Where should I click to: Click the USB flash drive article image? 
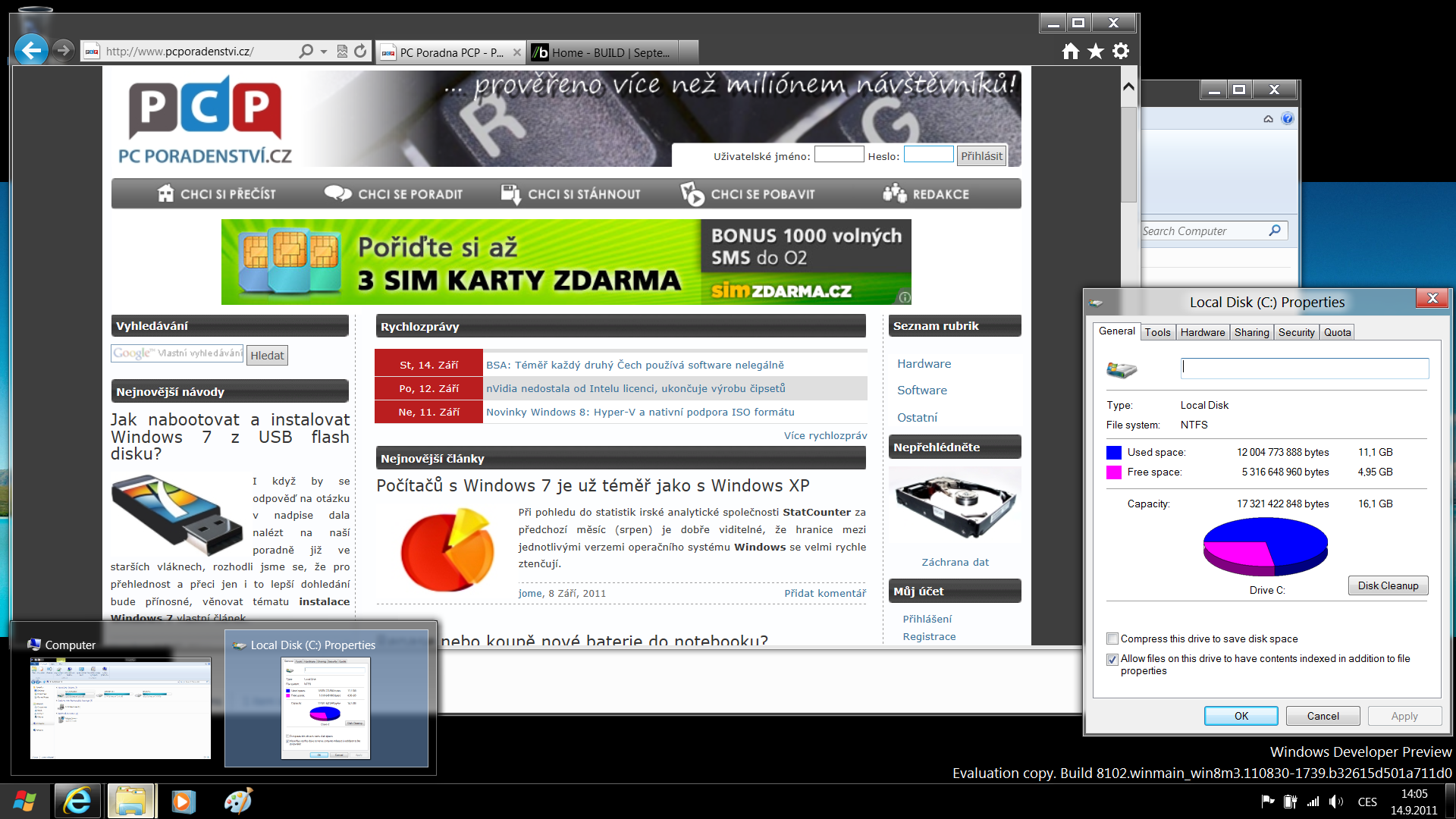click(x=177, y=515)
